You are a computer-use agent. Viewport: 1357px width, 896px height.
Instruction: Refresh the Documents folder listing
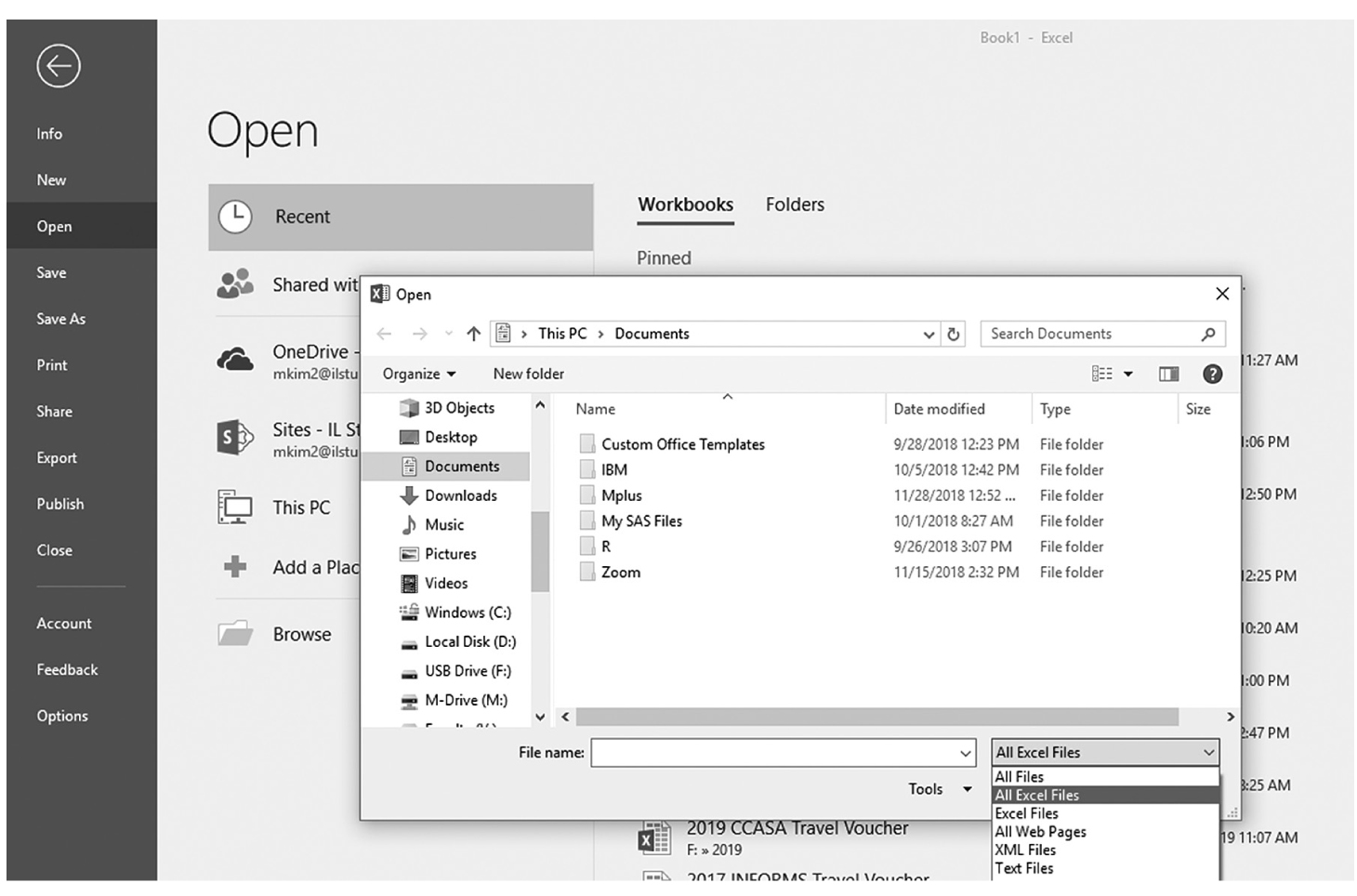954,334
